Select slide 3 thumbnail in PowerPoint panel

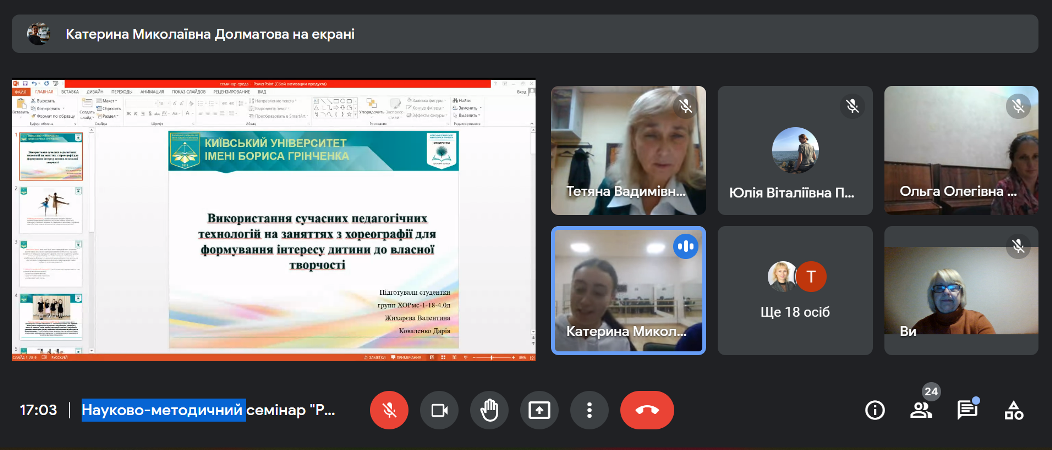tap(51, 263)
